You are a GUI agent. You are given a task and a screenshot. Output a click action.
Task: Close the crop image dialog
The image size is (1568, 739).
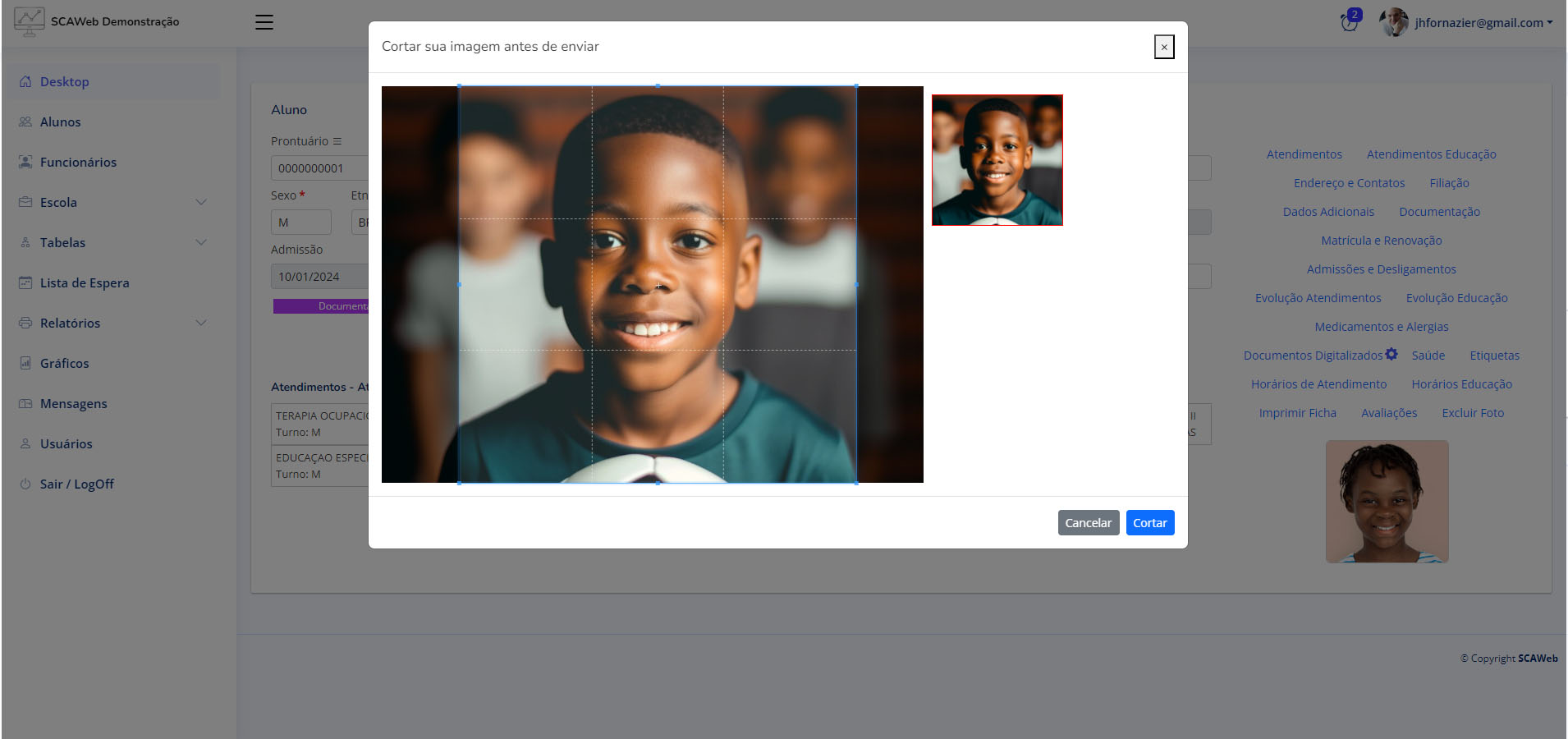[1163, 47]
